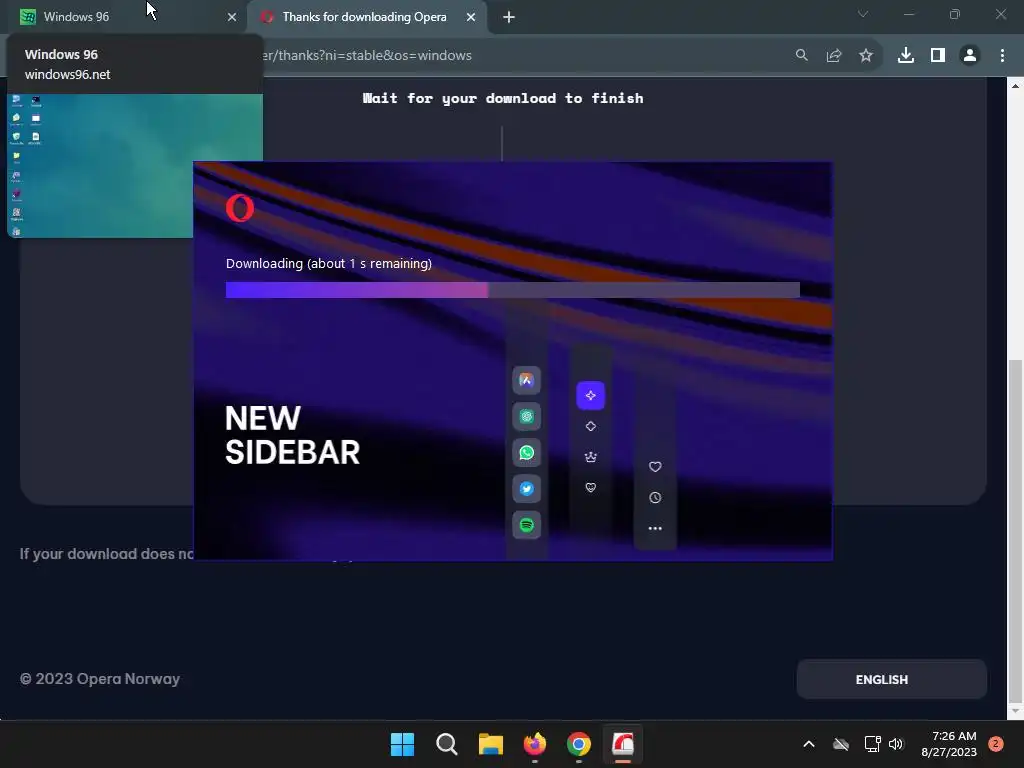
Task: Close the Thanks for downloading Opera tab
Action: tap(471, 17)
